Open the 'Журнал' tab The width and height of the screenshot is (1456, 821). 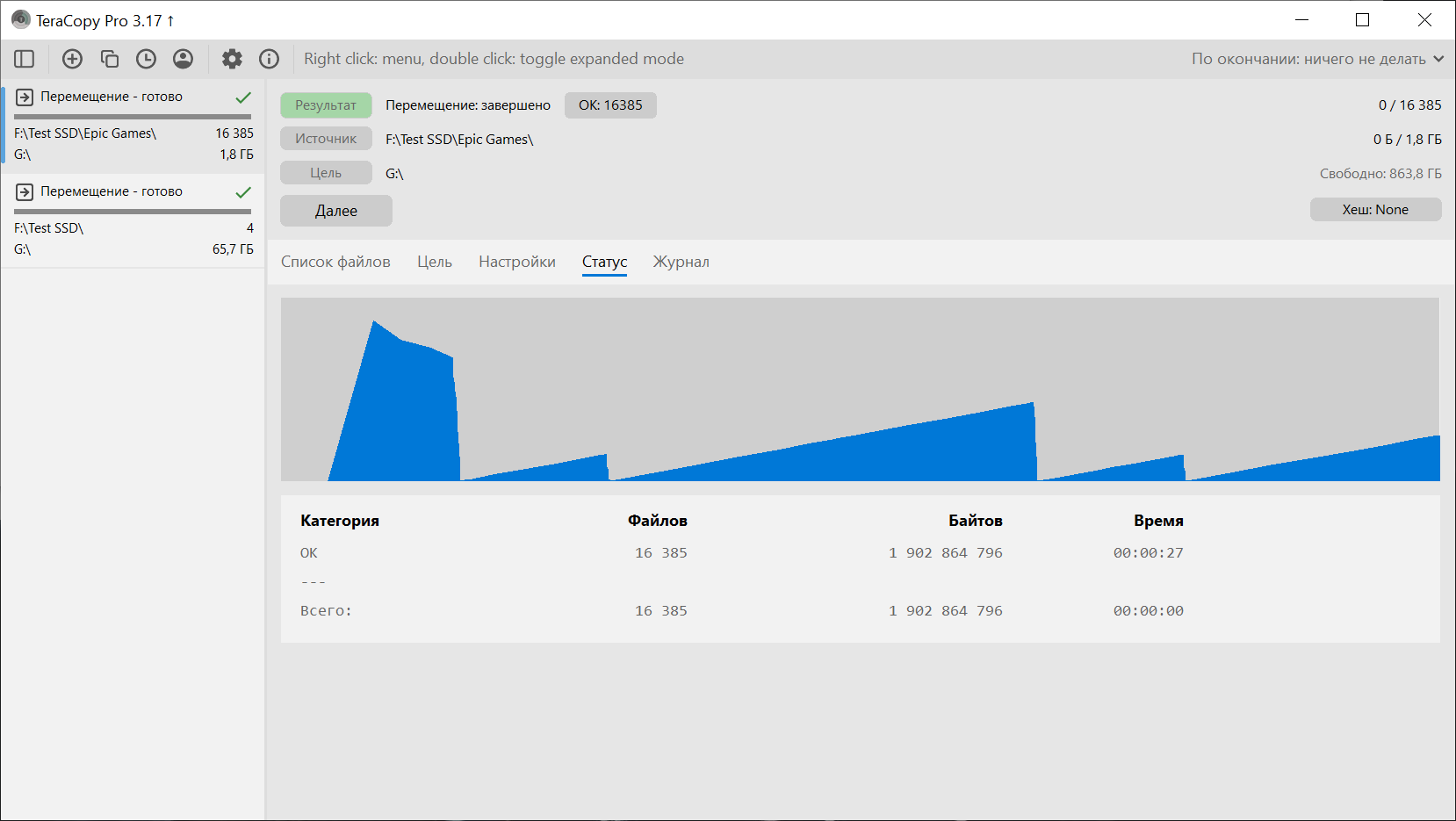coord(681,262)
